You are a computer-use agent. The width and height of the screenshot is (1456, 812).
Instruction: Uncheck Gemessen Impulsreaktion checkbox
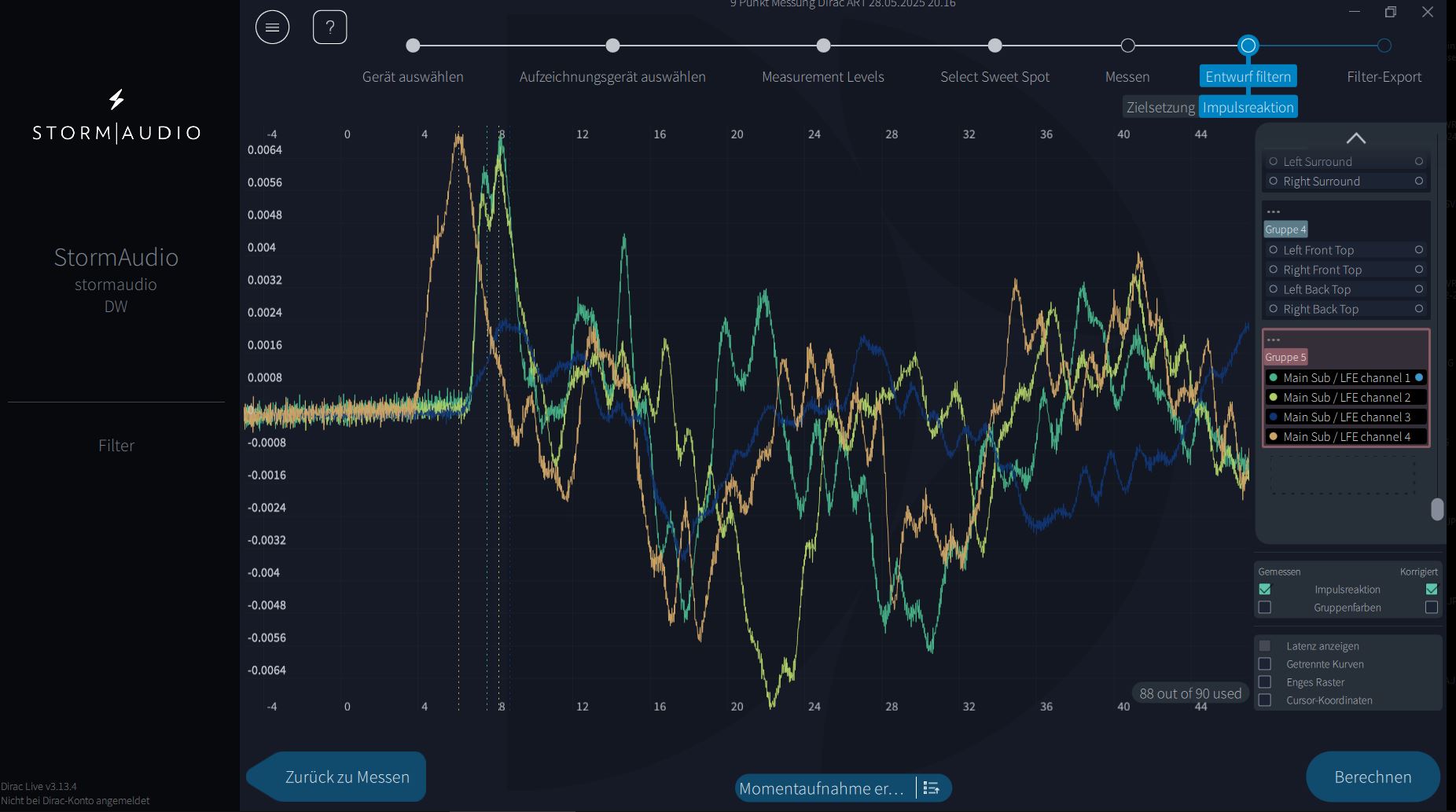coord(1265,589)
